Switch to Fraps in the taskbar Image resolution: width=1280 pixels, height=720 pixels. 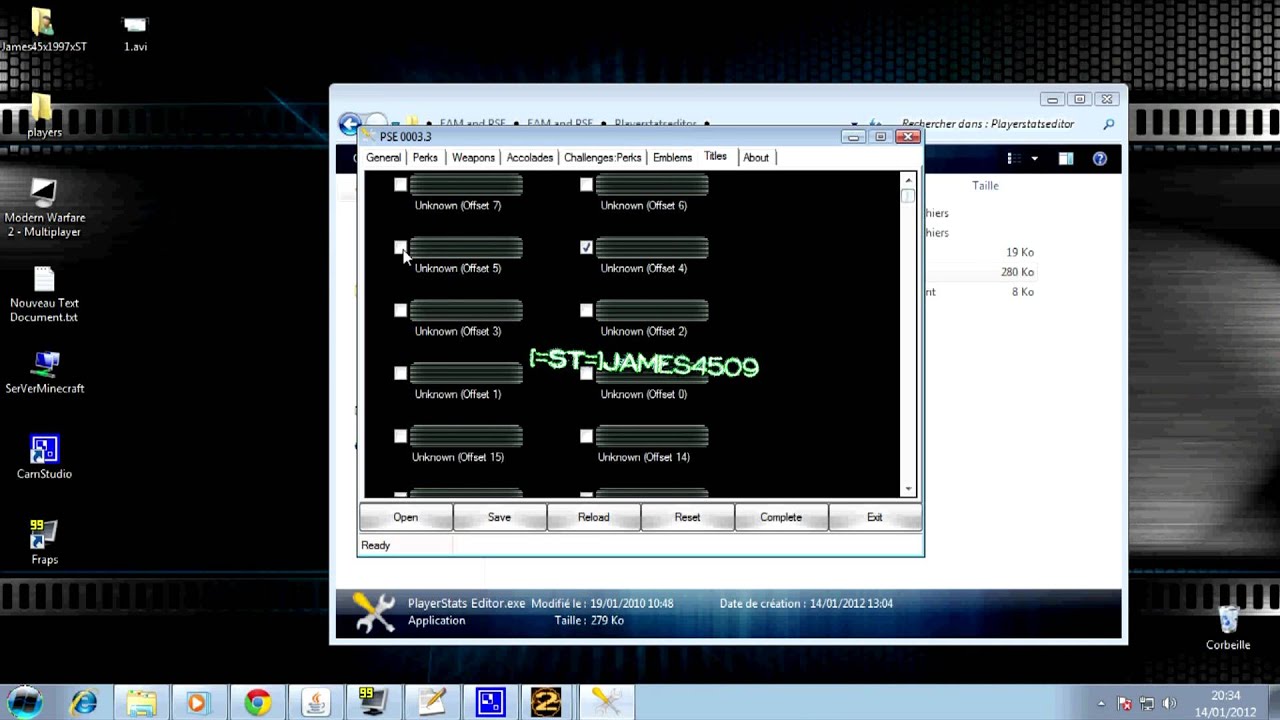(x=373, y=703)
